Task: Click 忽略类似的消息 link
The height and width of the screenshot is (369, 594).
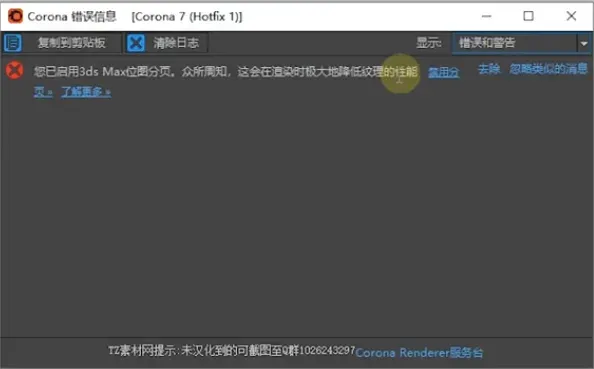Action: [549, 69]
